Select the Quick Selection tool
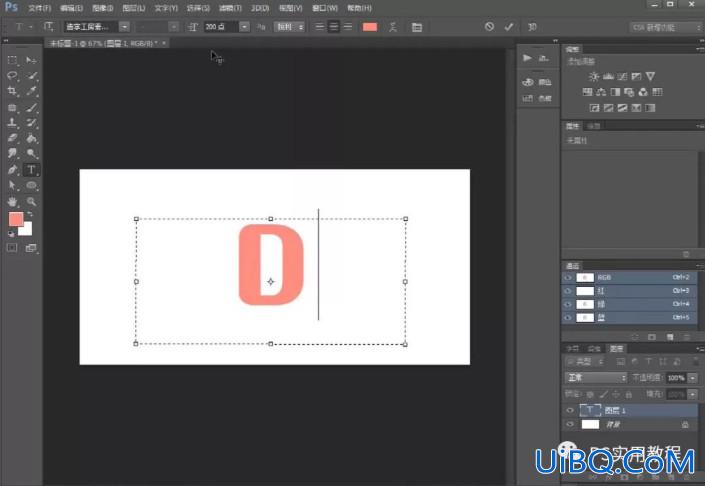This screenshot has width=705, height=486. (x=31, y=76)
